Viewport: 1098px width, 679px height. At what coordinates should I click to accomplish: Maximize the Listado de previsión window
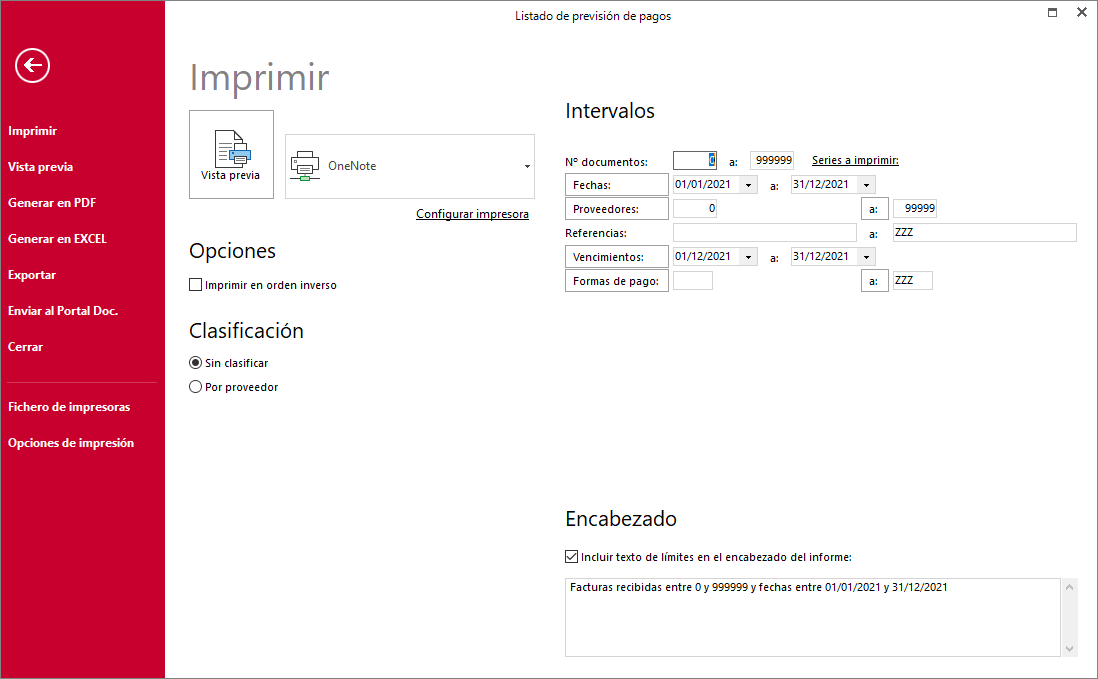1052,13
